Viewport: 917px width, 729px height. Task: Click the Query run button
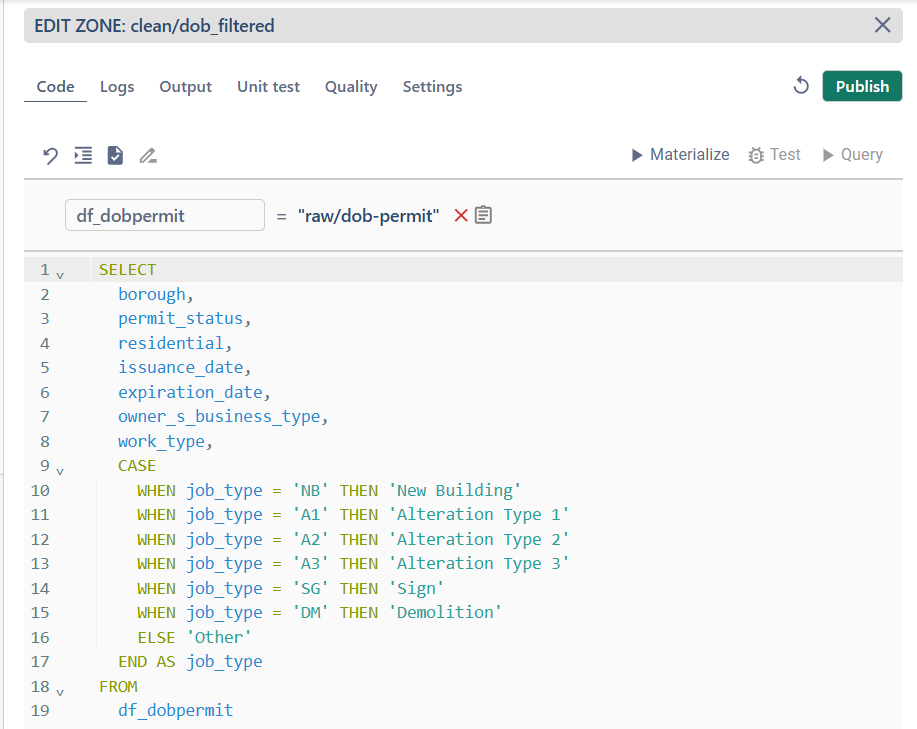853,154
